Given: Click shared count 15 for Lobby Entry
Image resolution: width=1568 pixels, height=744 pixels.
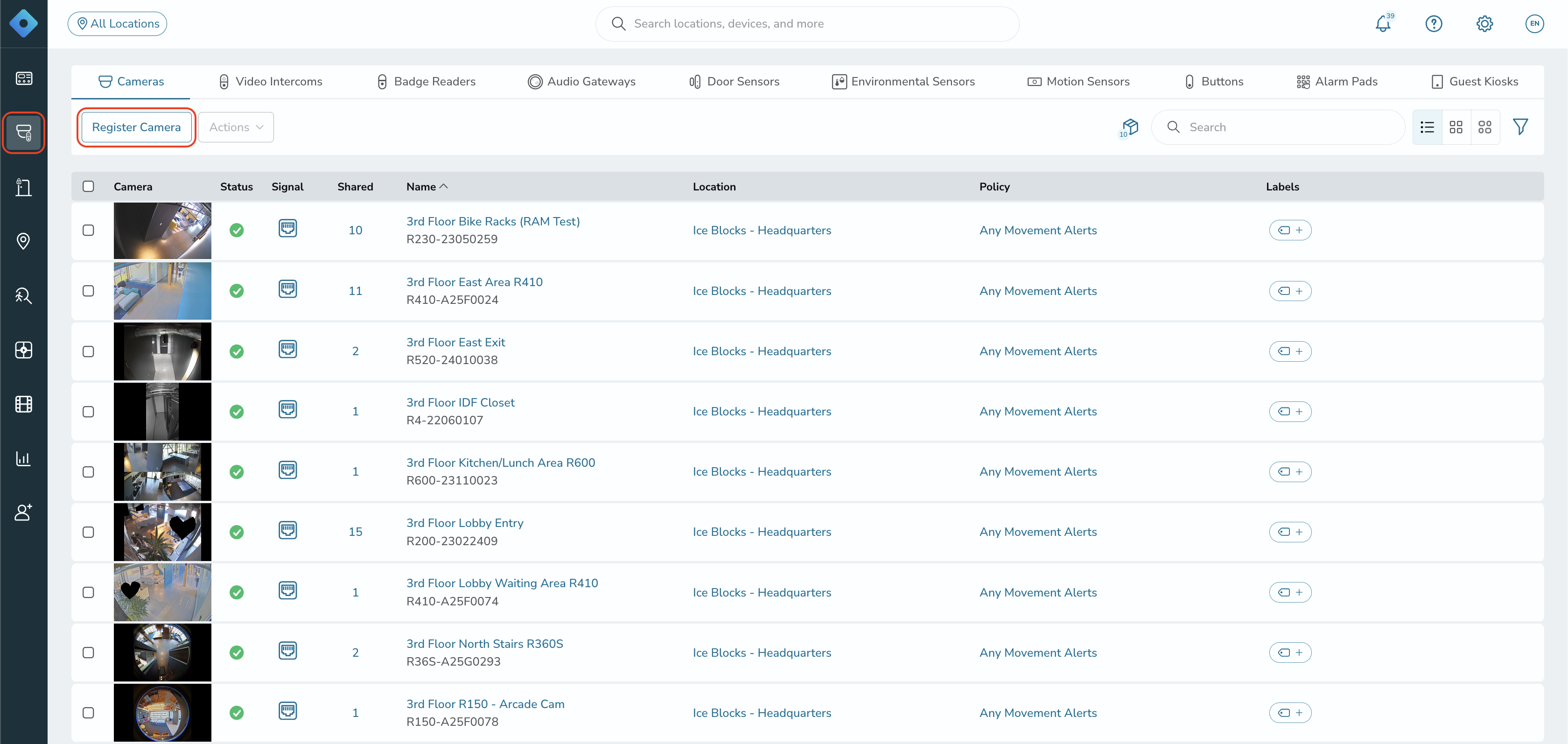Looking at the screenshot, I should coord(356,532).
